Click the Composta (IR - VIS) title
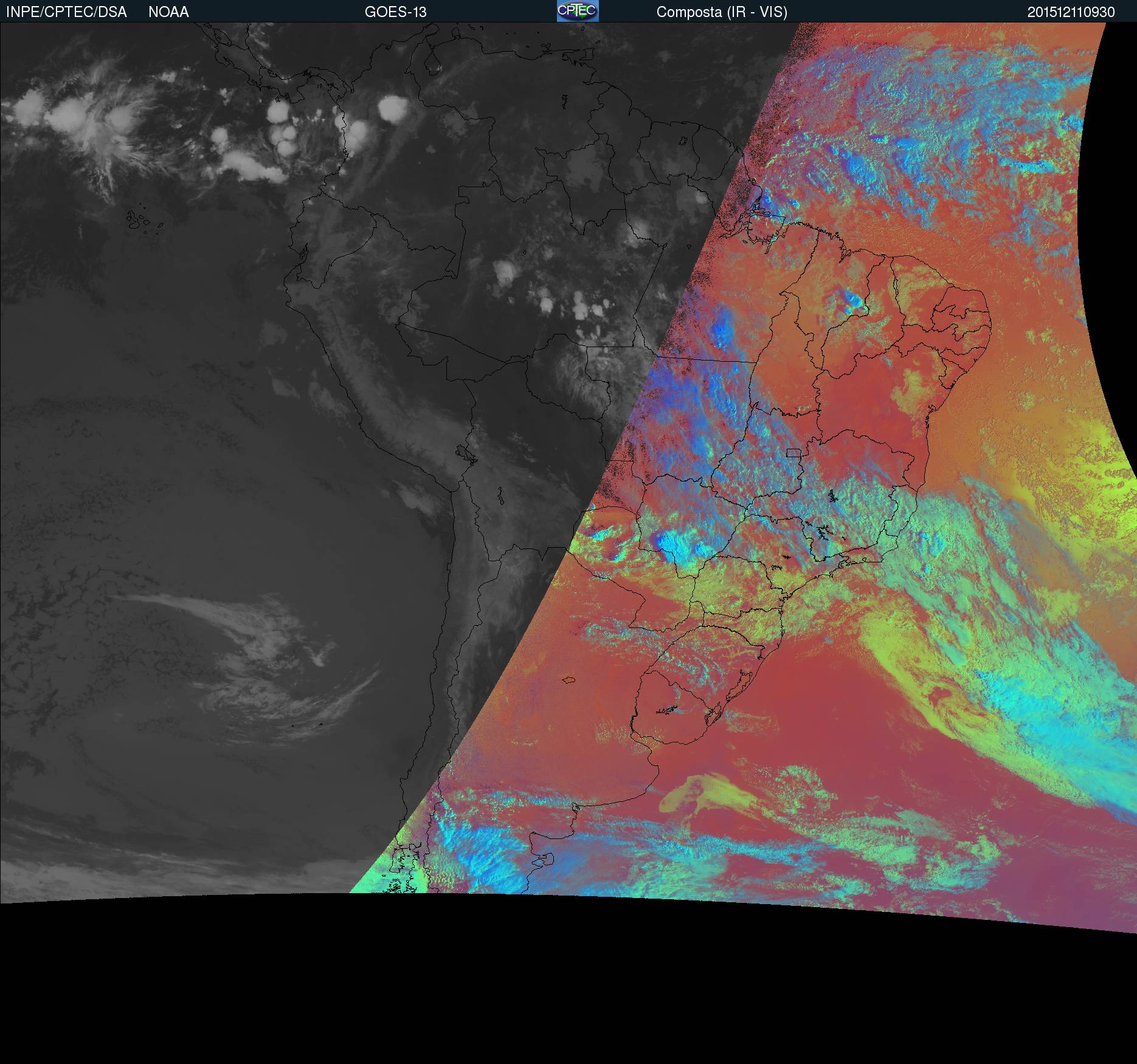Image resolution: width=1137 pixels, height=1064 pixels. (722, 12)
